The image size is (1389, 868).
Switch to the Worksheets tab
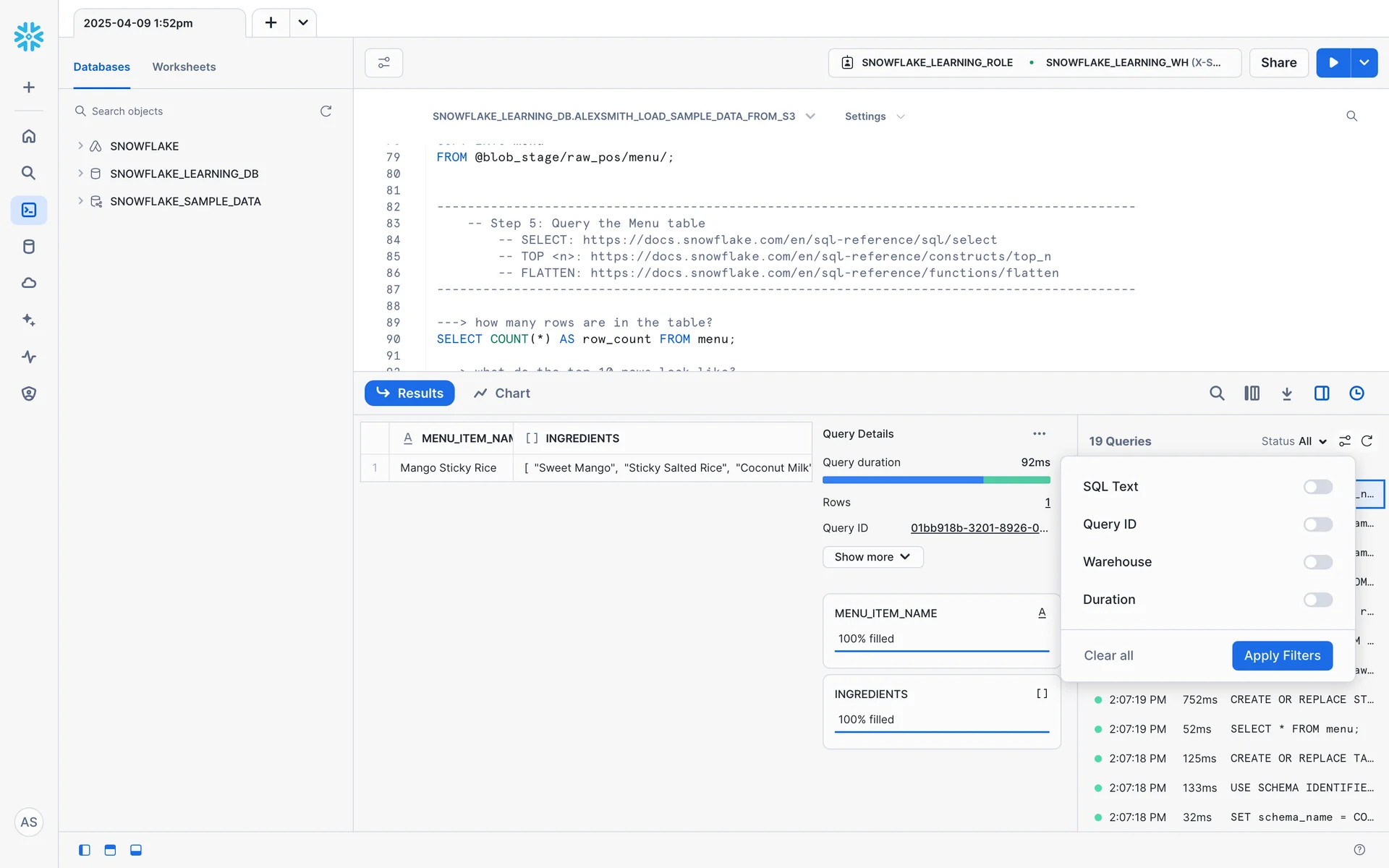(x=184, y=67)
